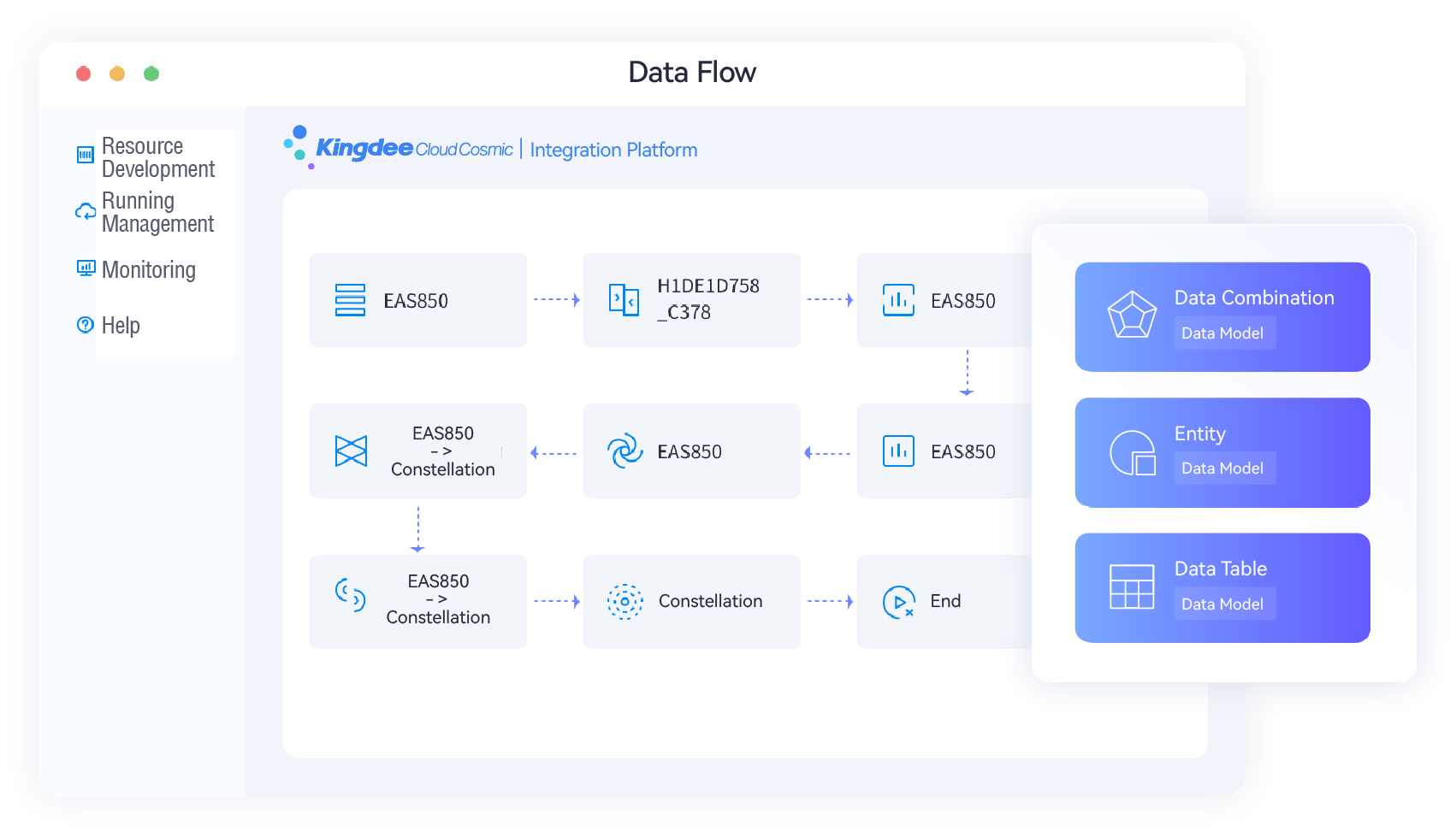Viewport: 1456px width, 837px height.
Task: Click the Integration Platform title text
Action: (613, 150)
